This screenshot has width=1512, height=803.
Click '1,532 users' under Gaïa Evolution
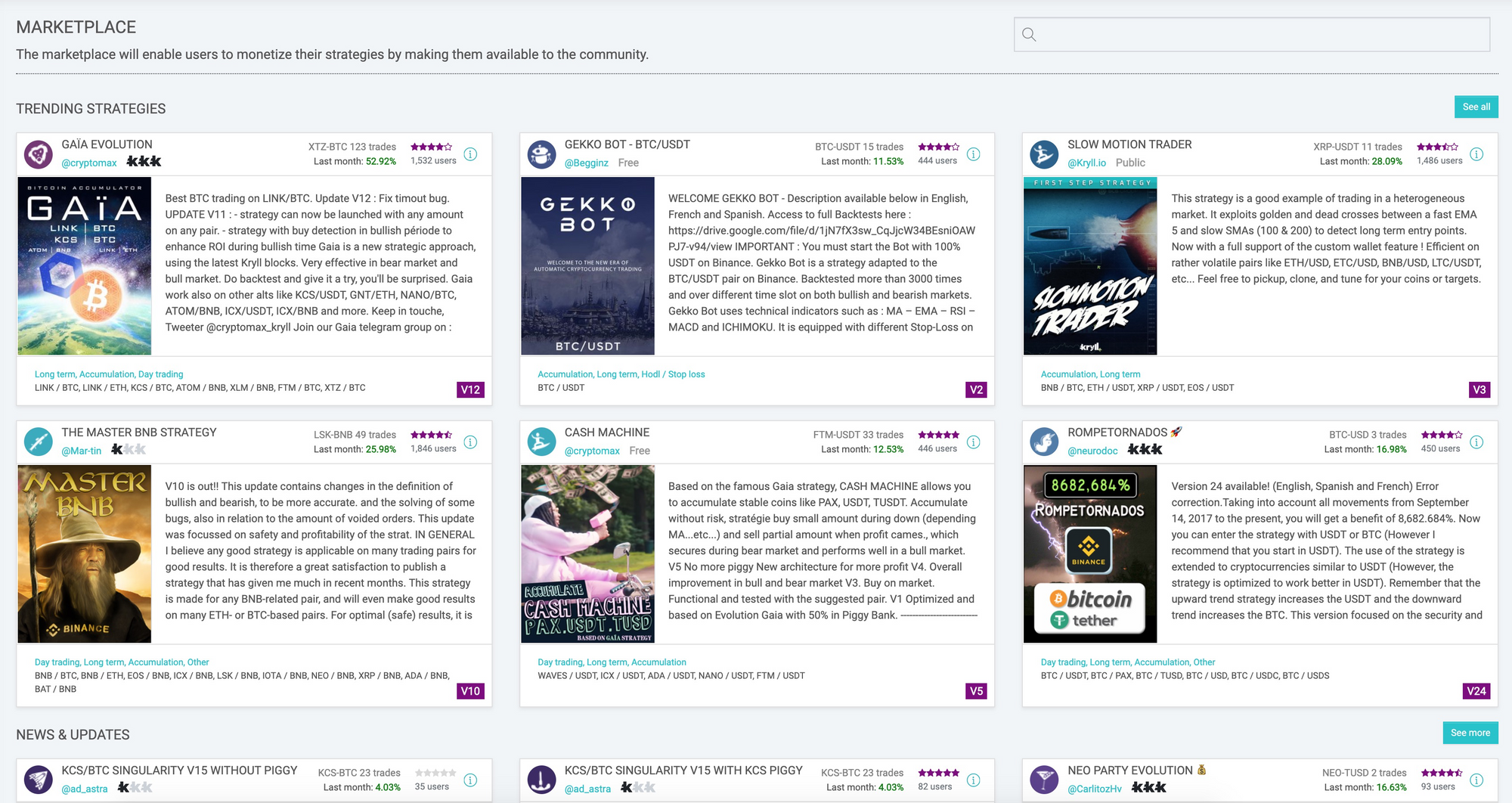tap(433, 161)
